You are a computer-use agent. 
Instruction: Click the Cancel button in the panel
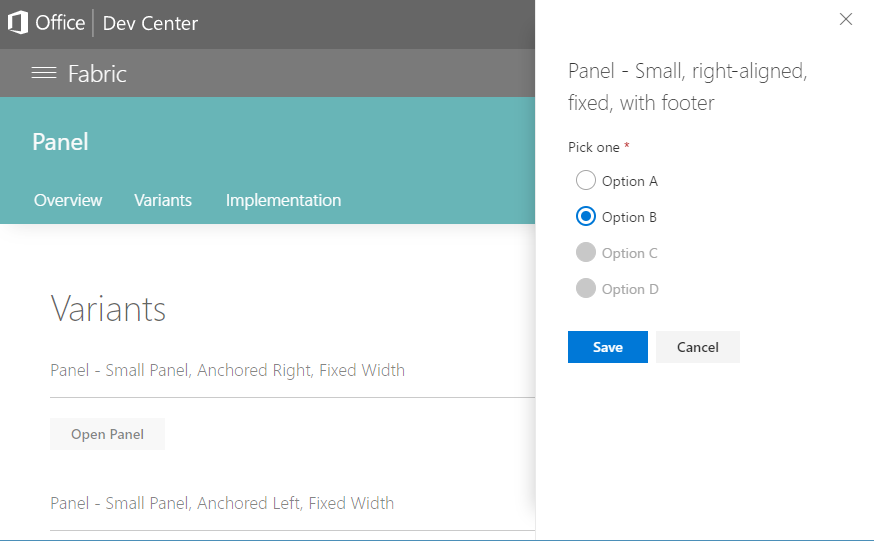point(697,347)
